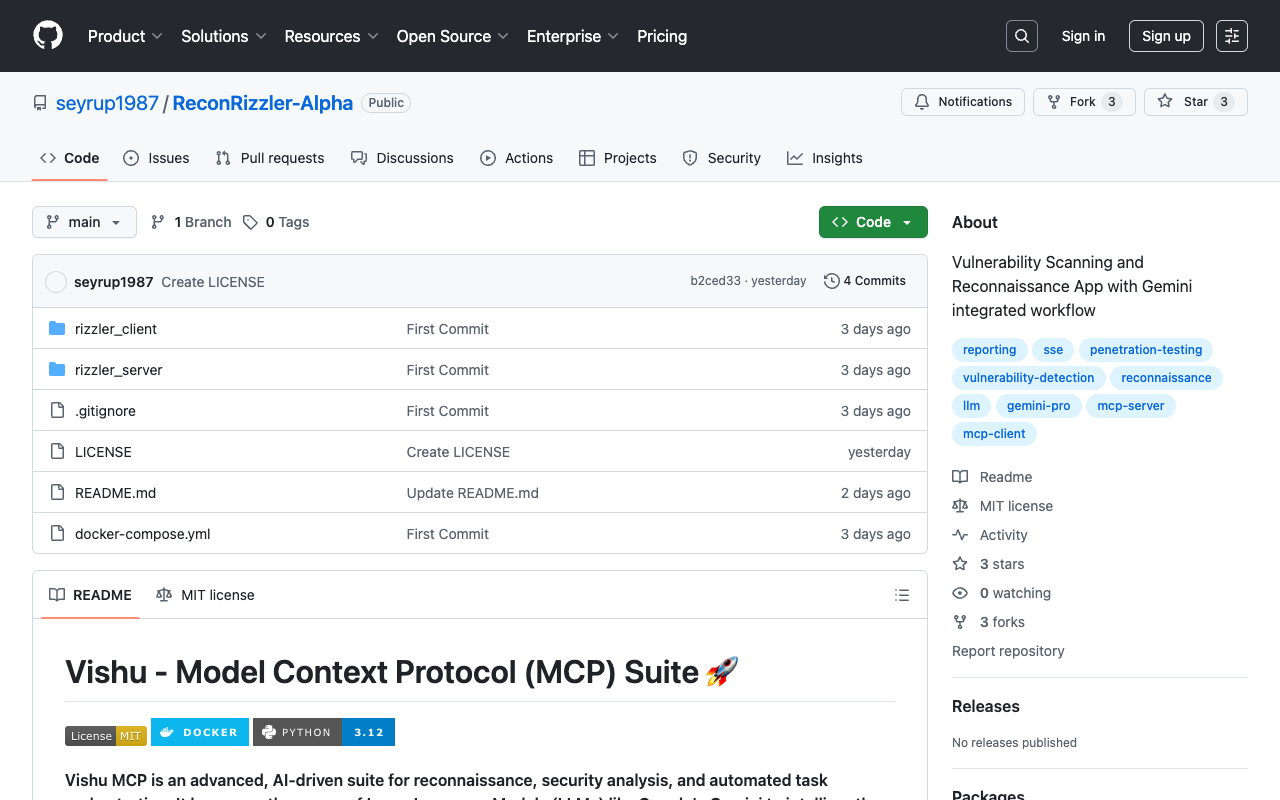Open the Pricing page
This screenshot has height=800, width=1280.
[x=662, y=36]
